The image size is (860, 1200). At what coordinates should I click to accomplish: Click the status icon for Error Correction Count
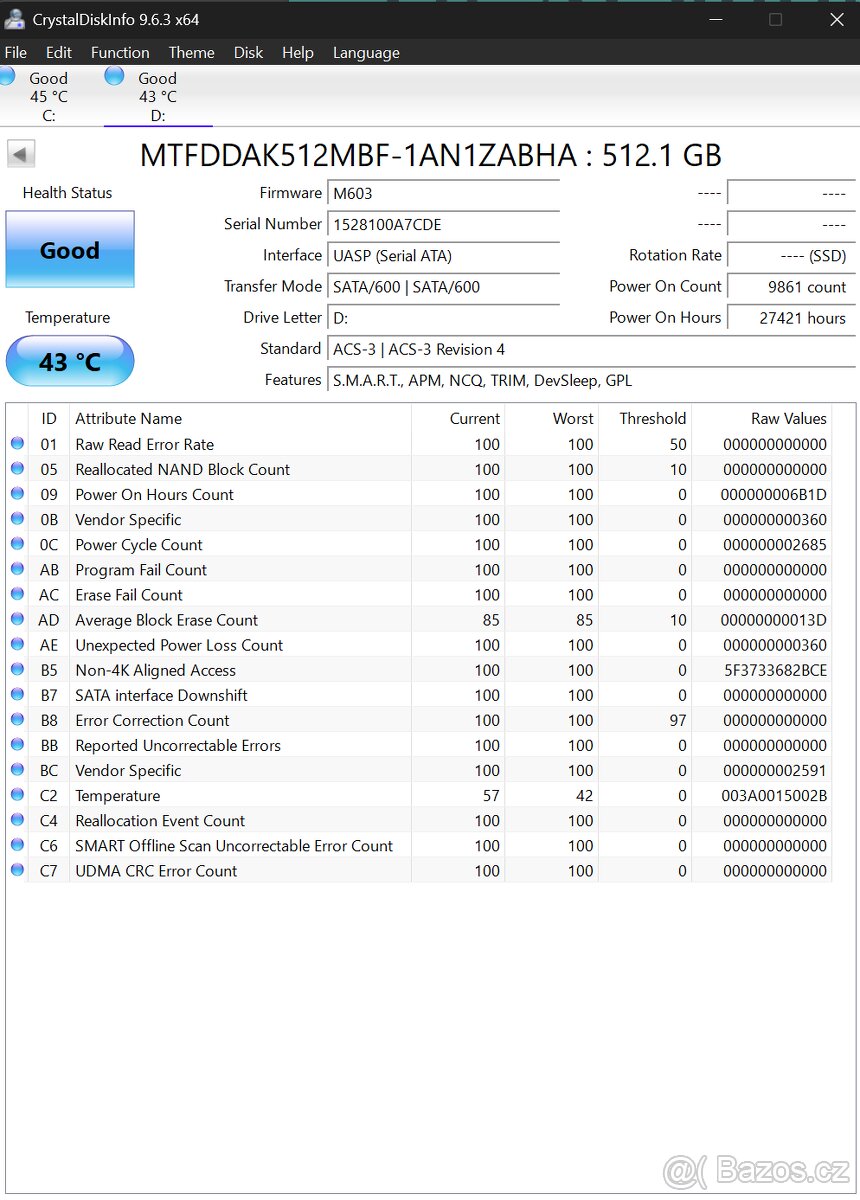(x=17, y=719)
